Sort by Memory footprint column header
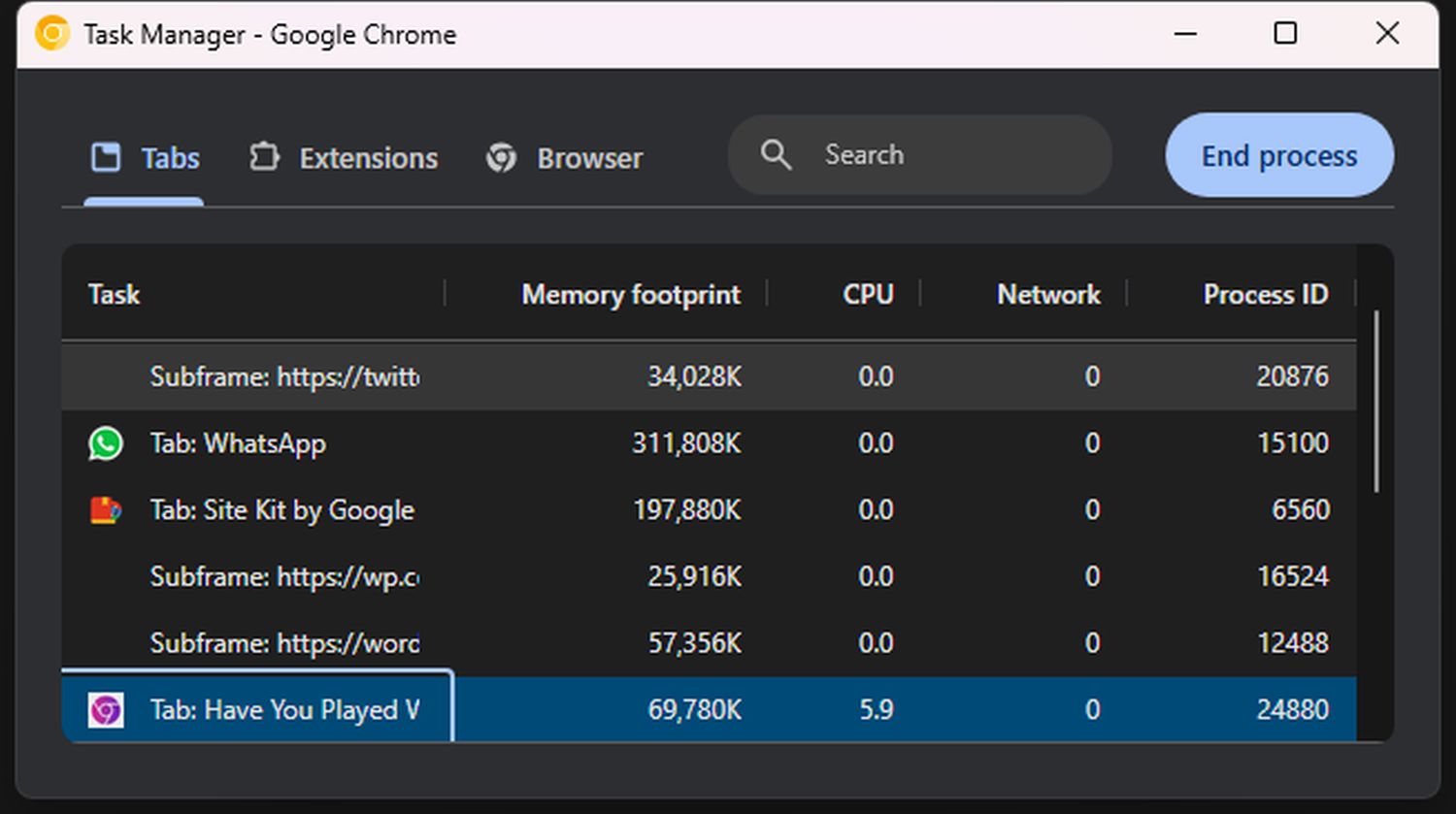This screenshot has height=814, width=1456. pyautogui.click(x=631, y=294)
